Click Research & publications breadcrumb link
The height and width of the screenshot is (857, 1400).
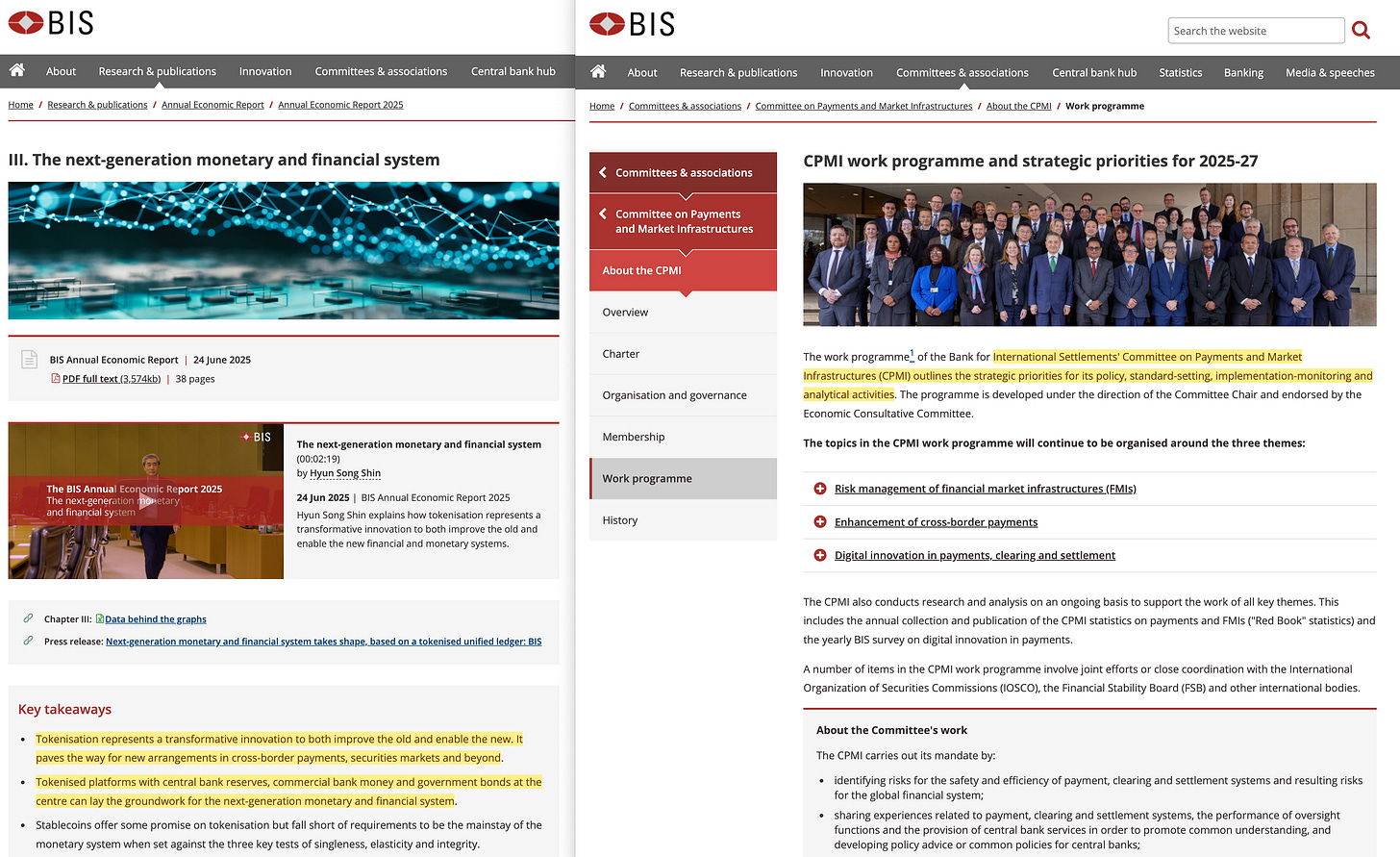pyautogui.click(x=97, y=105)
